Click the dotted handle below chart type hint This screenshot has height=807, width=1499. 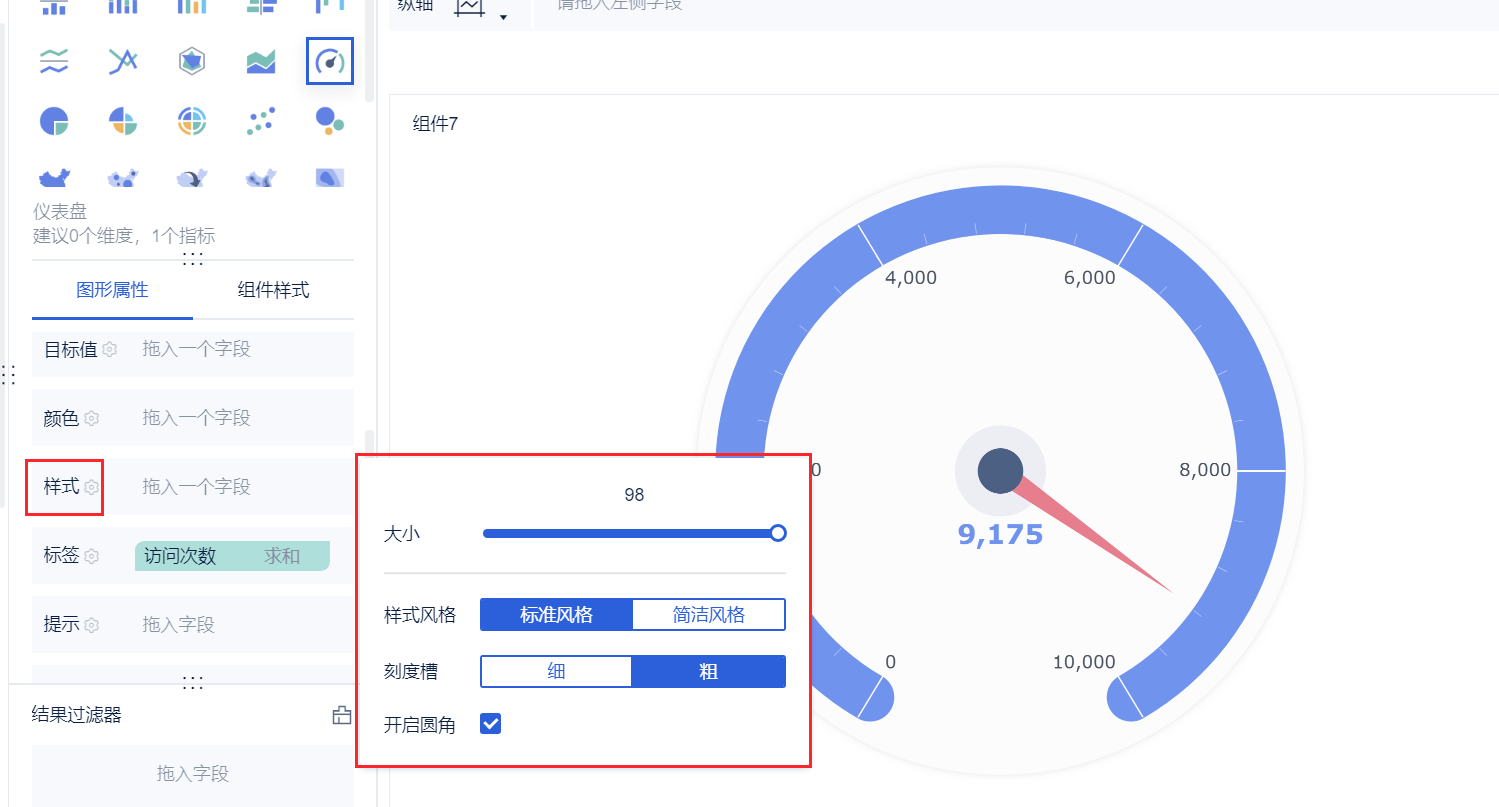[193, 259]
